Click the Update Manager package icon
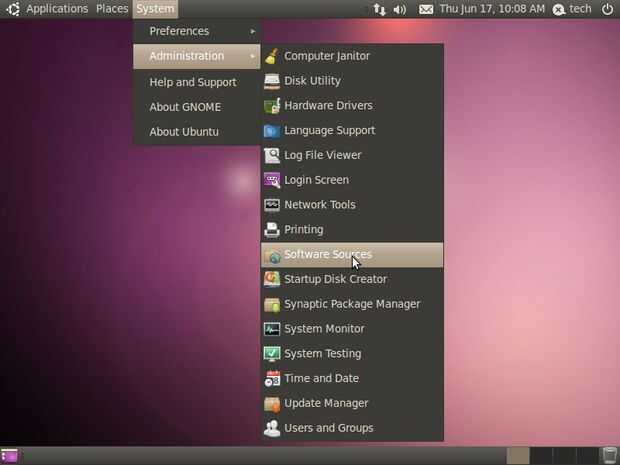The height and width of the screenshot is (465, 620). 272,404
